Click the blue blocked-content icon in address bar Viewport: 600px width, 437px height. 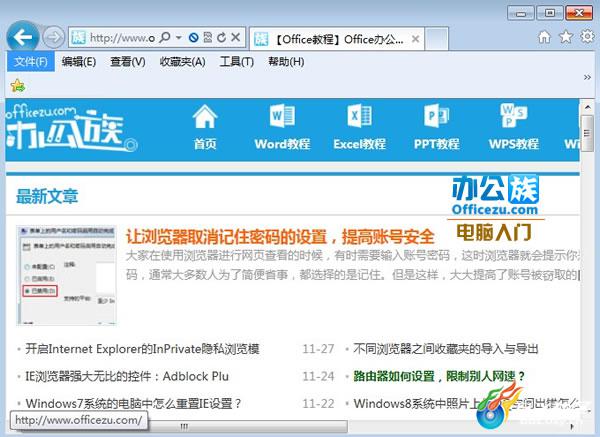tap(194, 37)
